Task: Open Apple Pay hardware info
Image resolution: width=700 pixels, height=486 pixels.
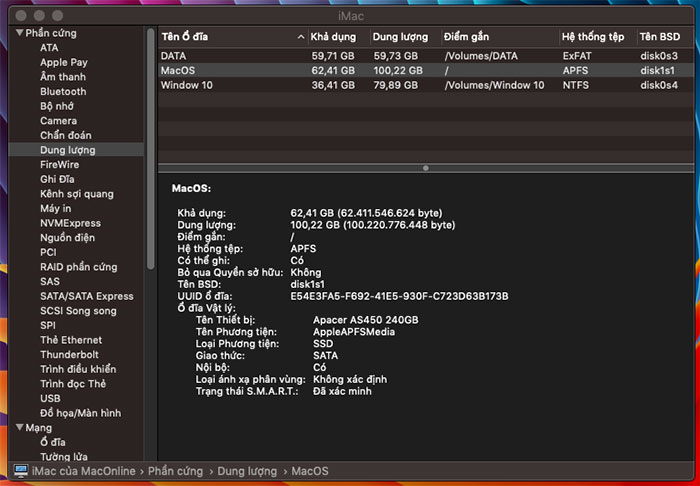Action: point(64,62)
